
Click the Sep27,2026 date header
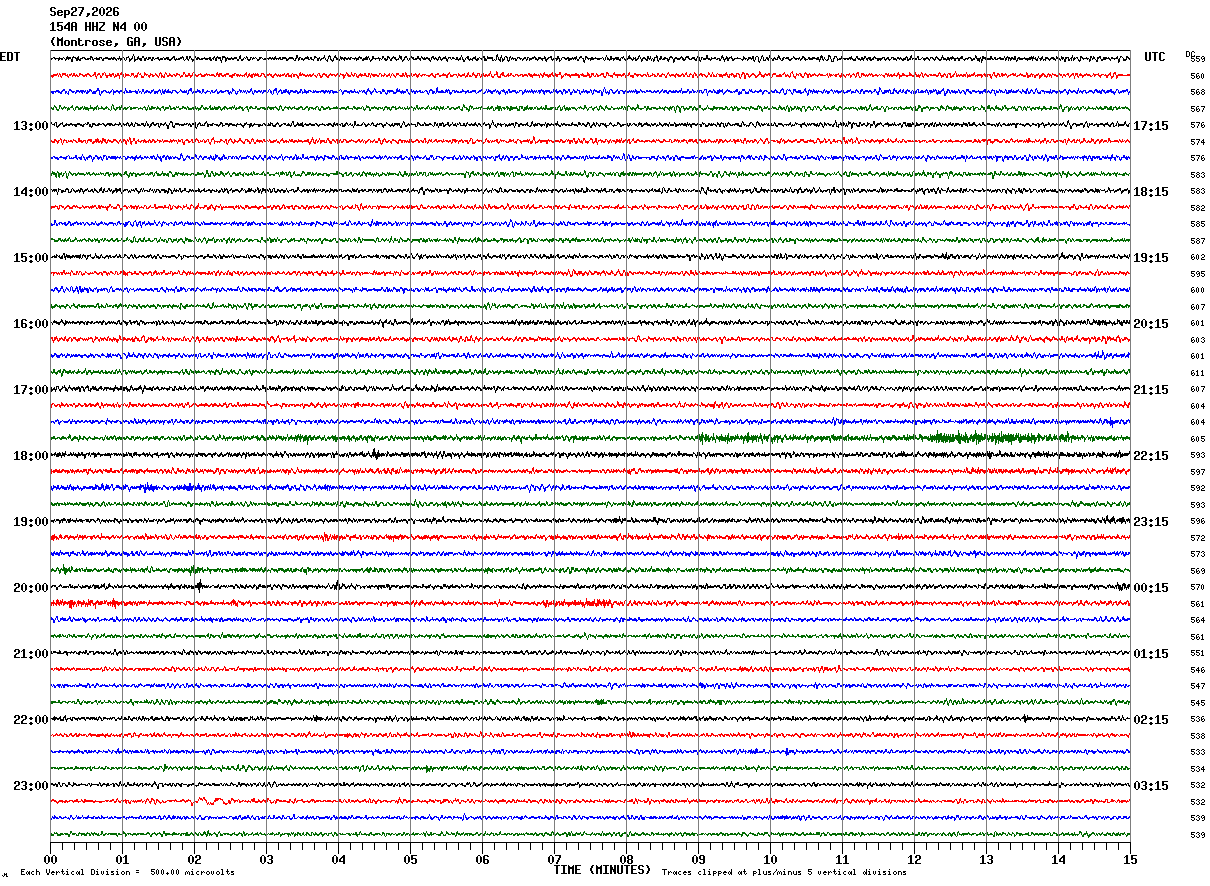pyautogui.click(x=84, y=12)
